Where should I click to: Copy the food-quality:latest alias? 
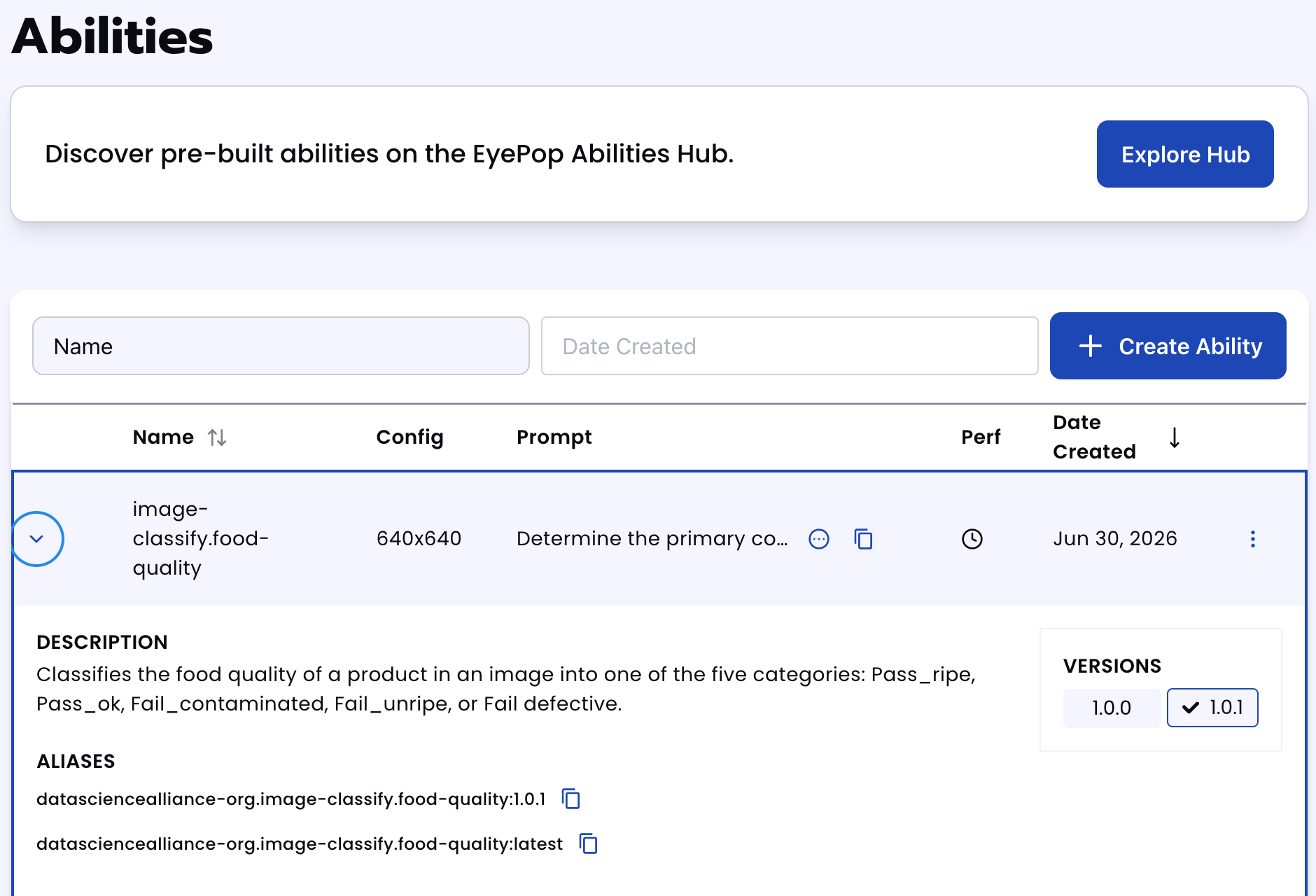click(589, 843)
